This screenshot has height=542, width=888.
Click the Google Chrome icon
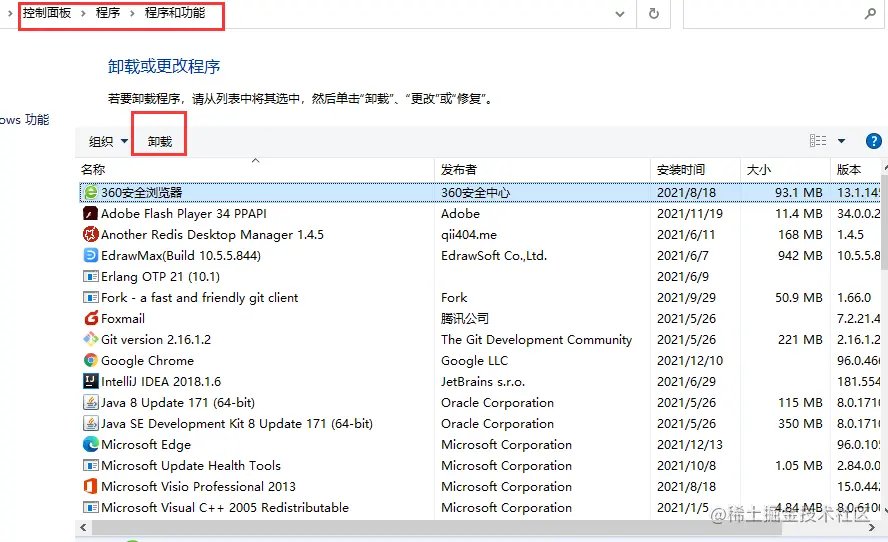[x=91, y=360]
